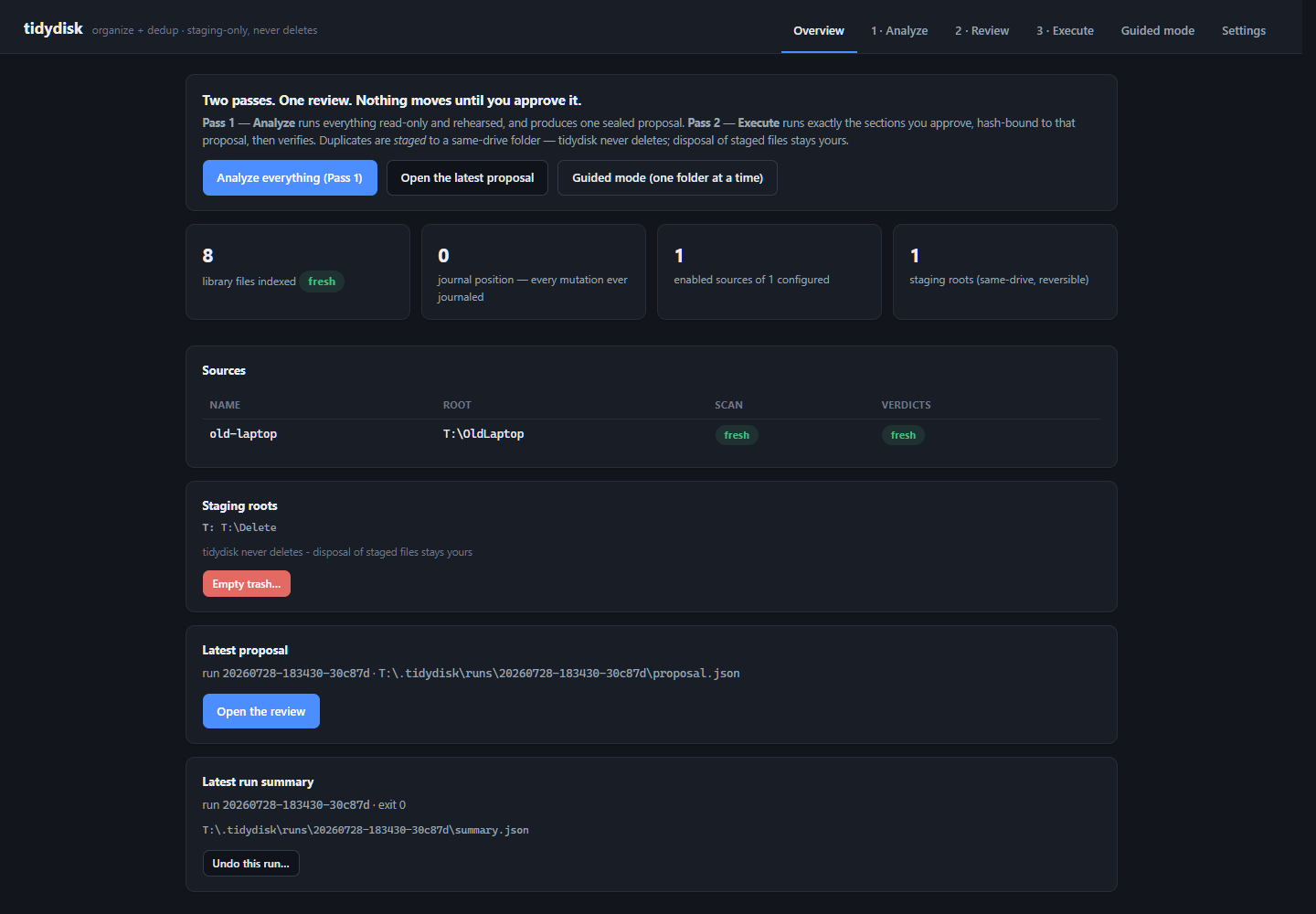This screenshot has height=914, width=1316.
Task: Click the journal position card text
Action: pos(533,288)
